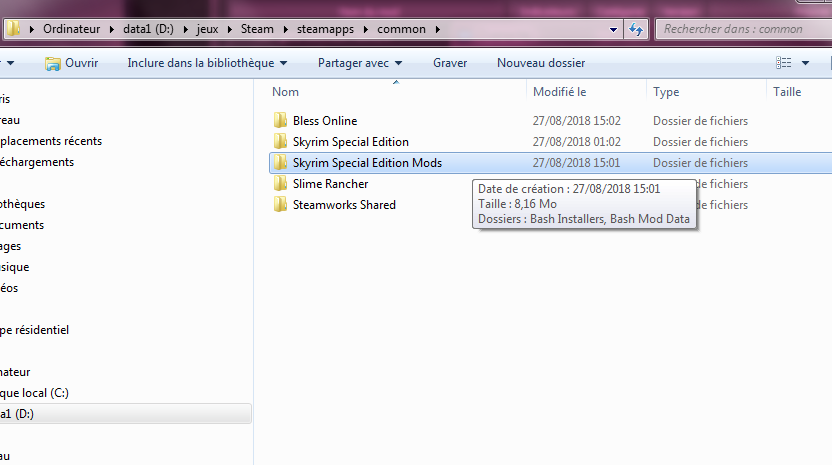Screen dimensions: 832x465
Task: Expand the arrow after steamapps in path
Action: (366, 29)
